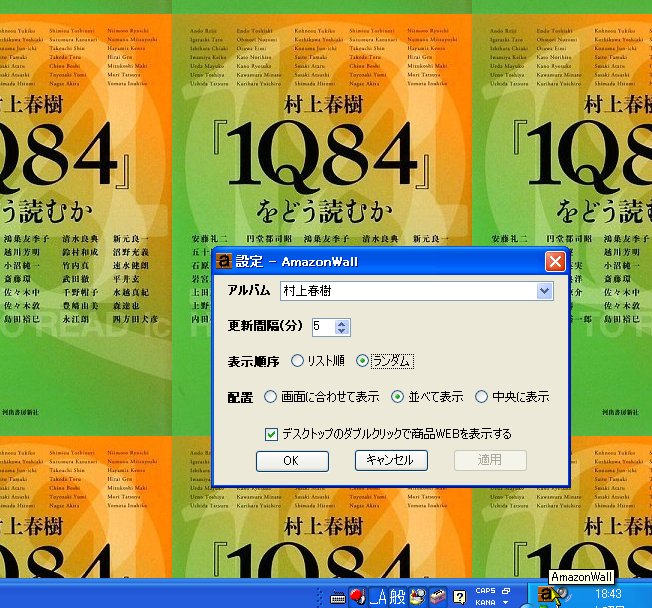Click the language bar restore icon
This screenshot has width=652, height=608.
(506, 591)
